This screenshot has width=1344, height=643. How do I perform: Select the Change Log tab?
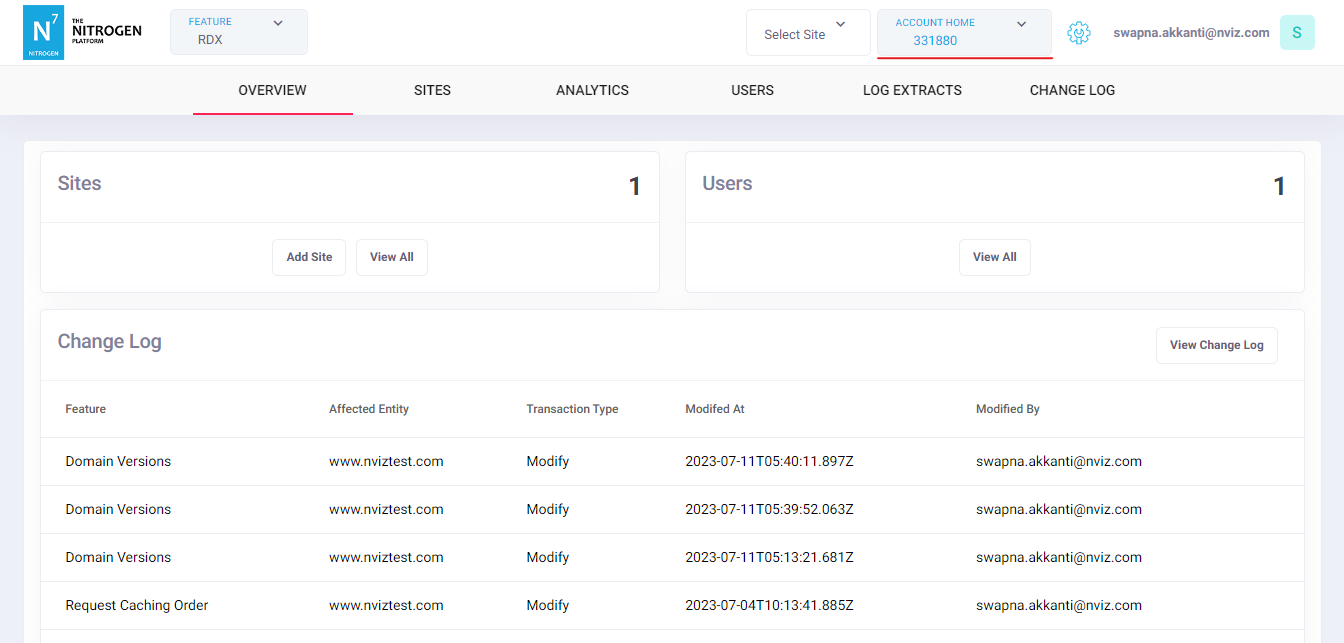(1072, 90)
